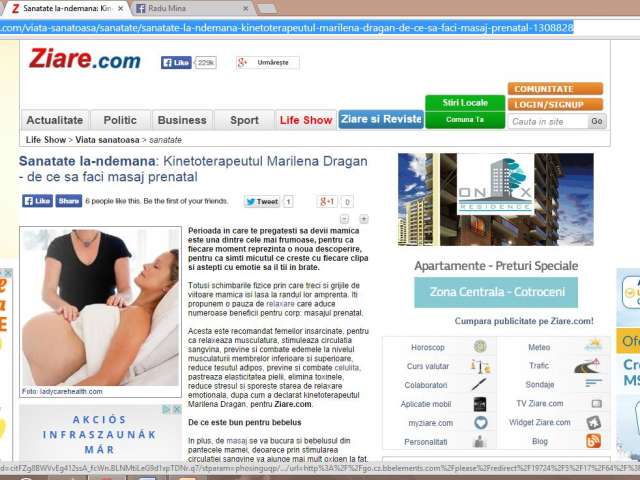The width and height of the screenshot is (640, 480).
Task: Click the article headline text
Action: (193, 169)
